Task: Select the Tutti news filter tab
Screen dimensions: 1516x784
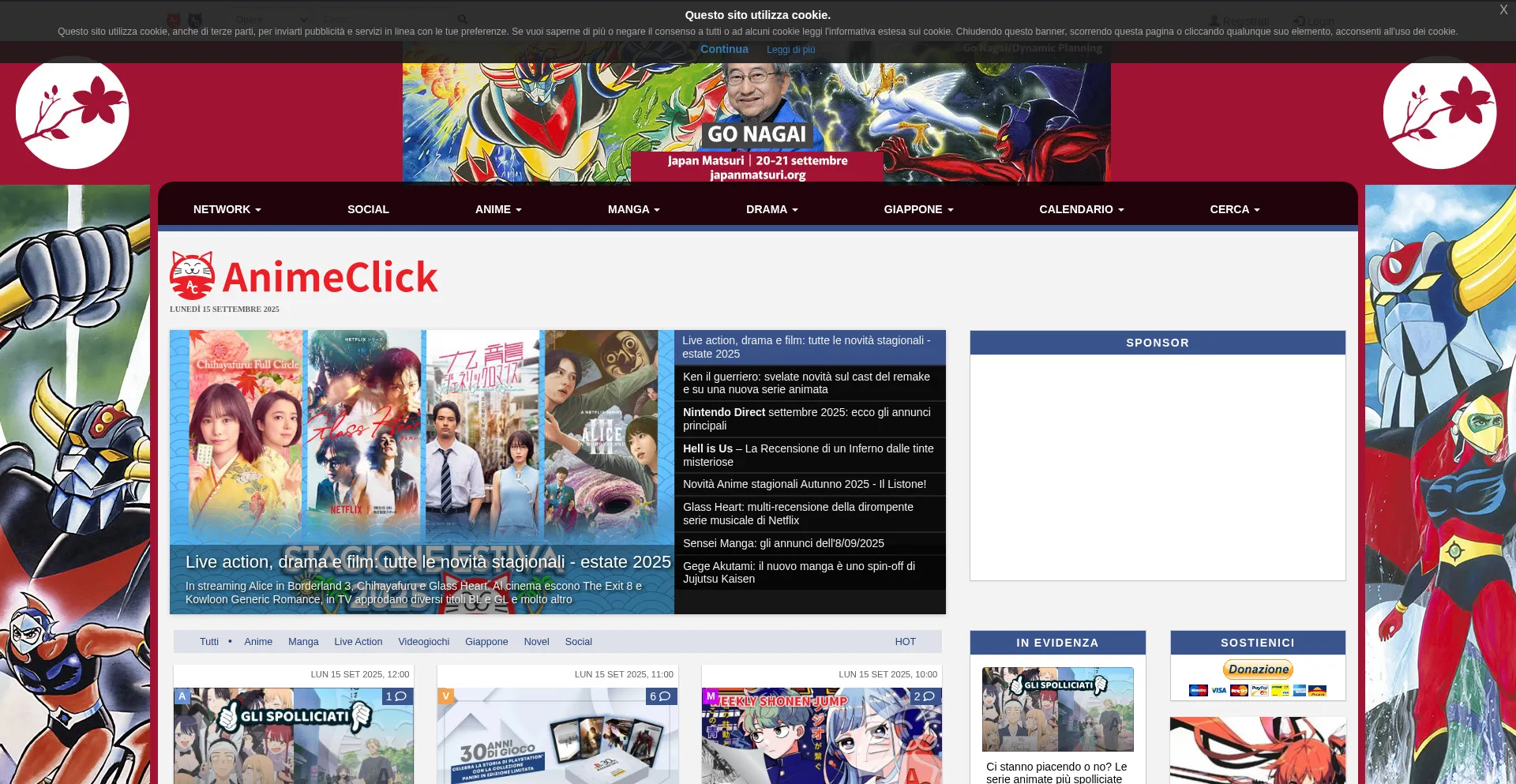Action: tap(209, 642)
